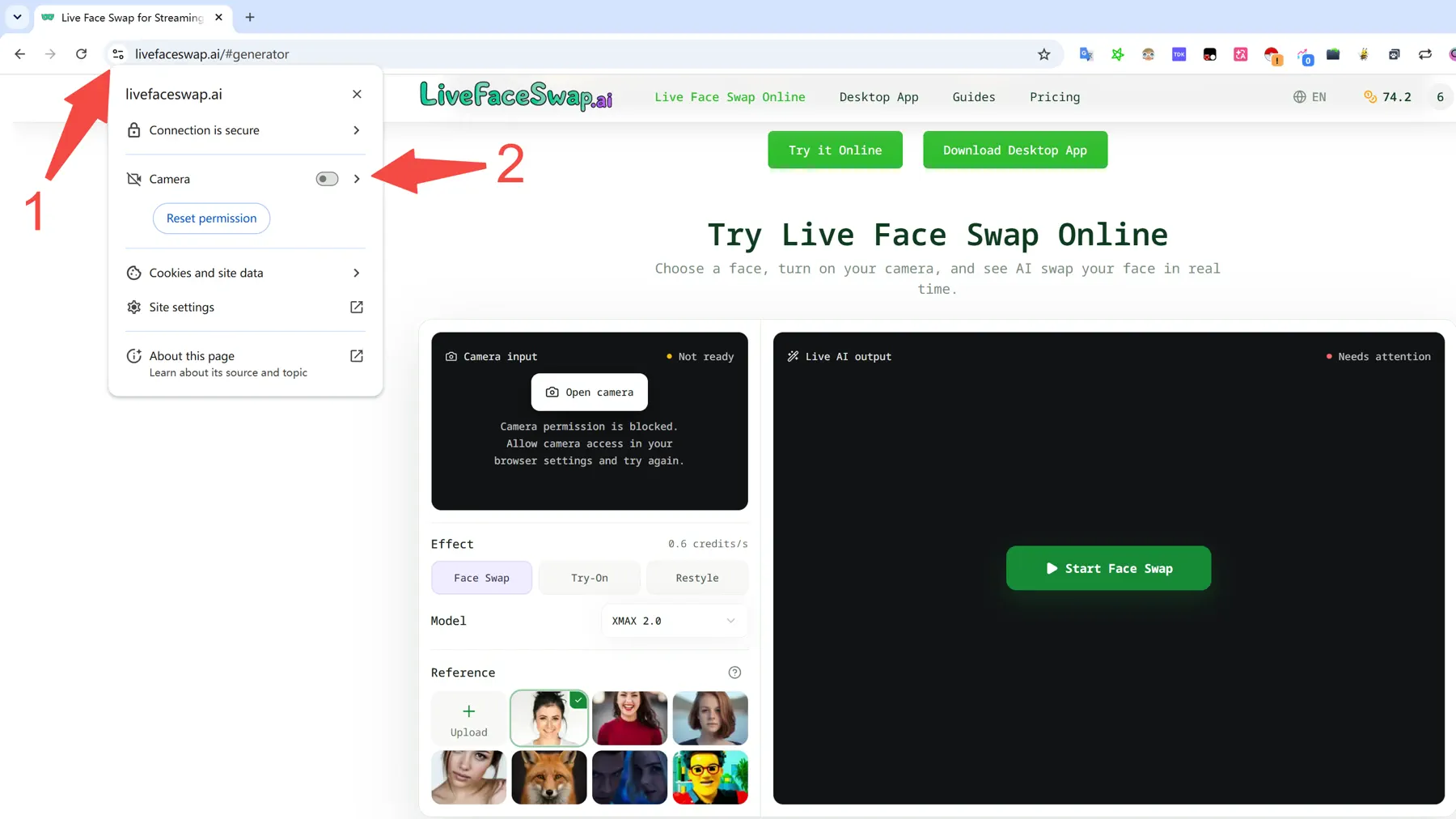
Task: Open Site settings
Action: click(245, 308)
